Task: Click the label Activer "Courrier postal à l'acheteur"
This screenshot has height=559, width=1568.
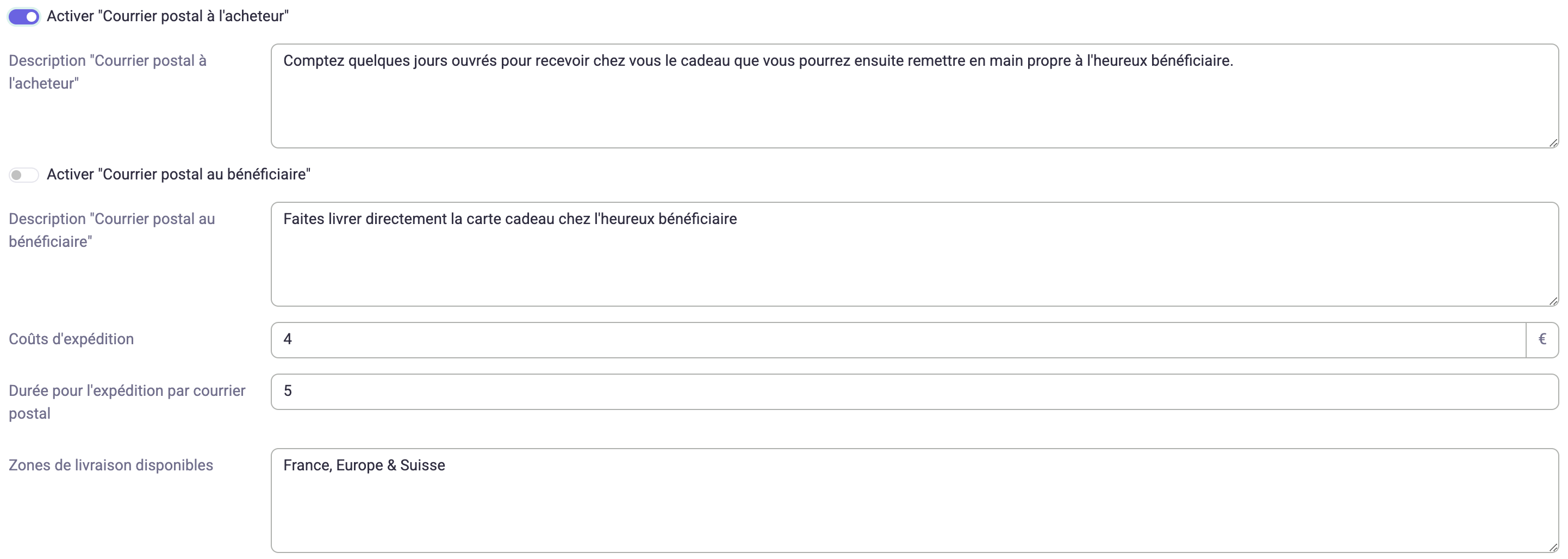Action: click(x=167, y=16)
